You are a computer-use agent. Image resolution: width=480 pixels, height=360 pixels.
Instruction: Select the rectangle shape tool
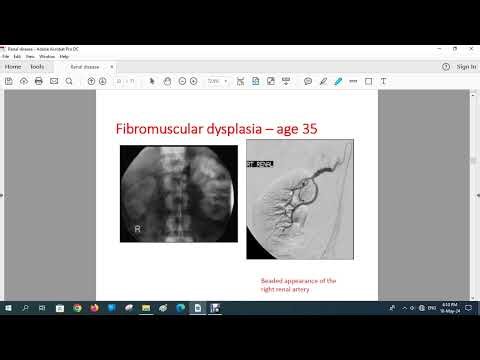coord(368,81)
